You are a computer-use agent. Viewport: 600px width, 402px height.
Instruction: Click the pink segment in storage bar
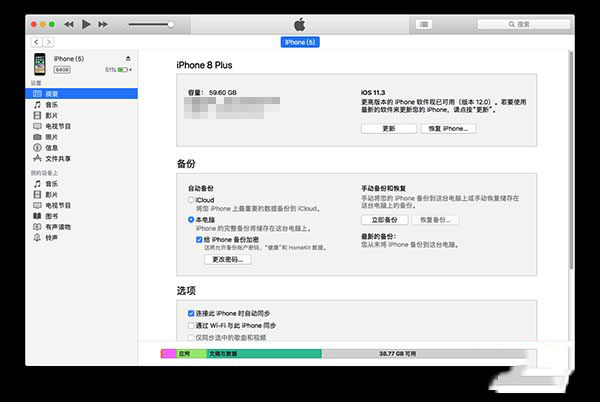[169, 354]
